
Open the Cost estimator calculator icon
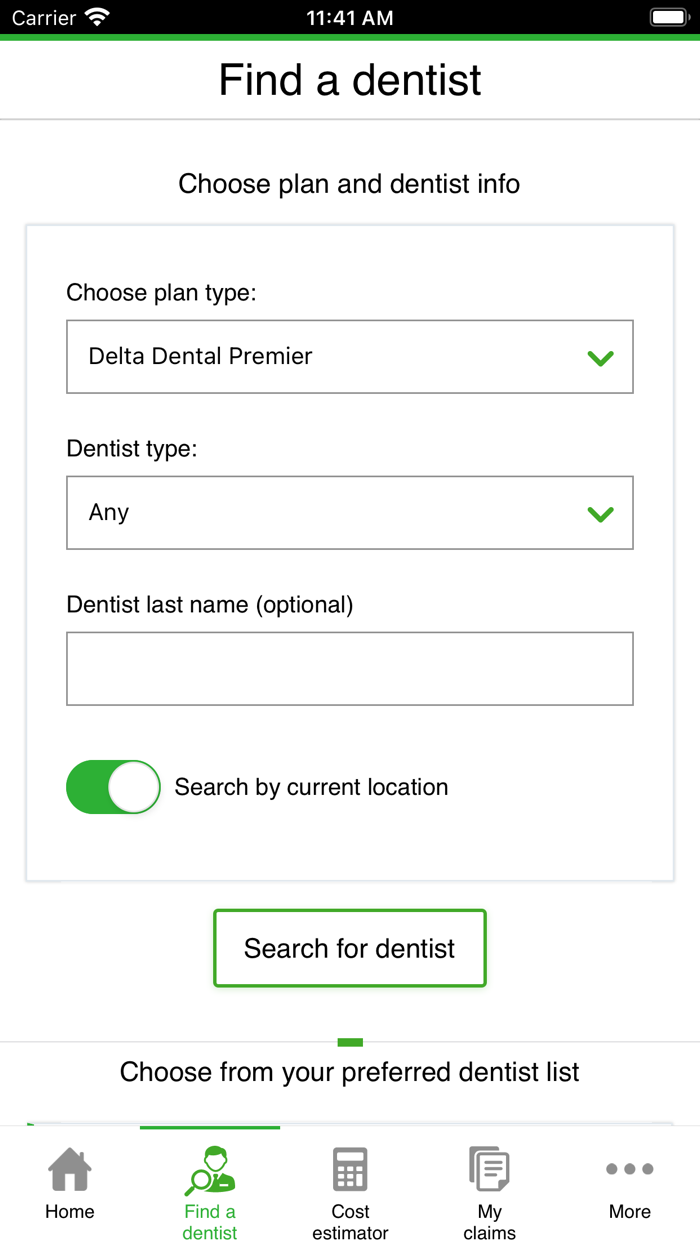(x=349, y=1168)
